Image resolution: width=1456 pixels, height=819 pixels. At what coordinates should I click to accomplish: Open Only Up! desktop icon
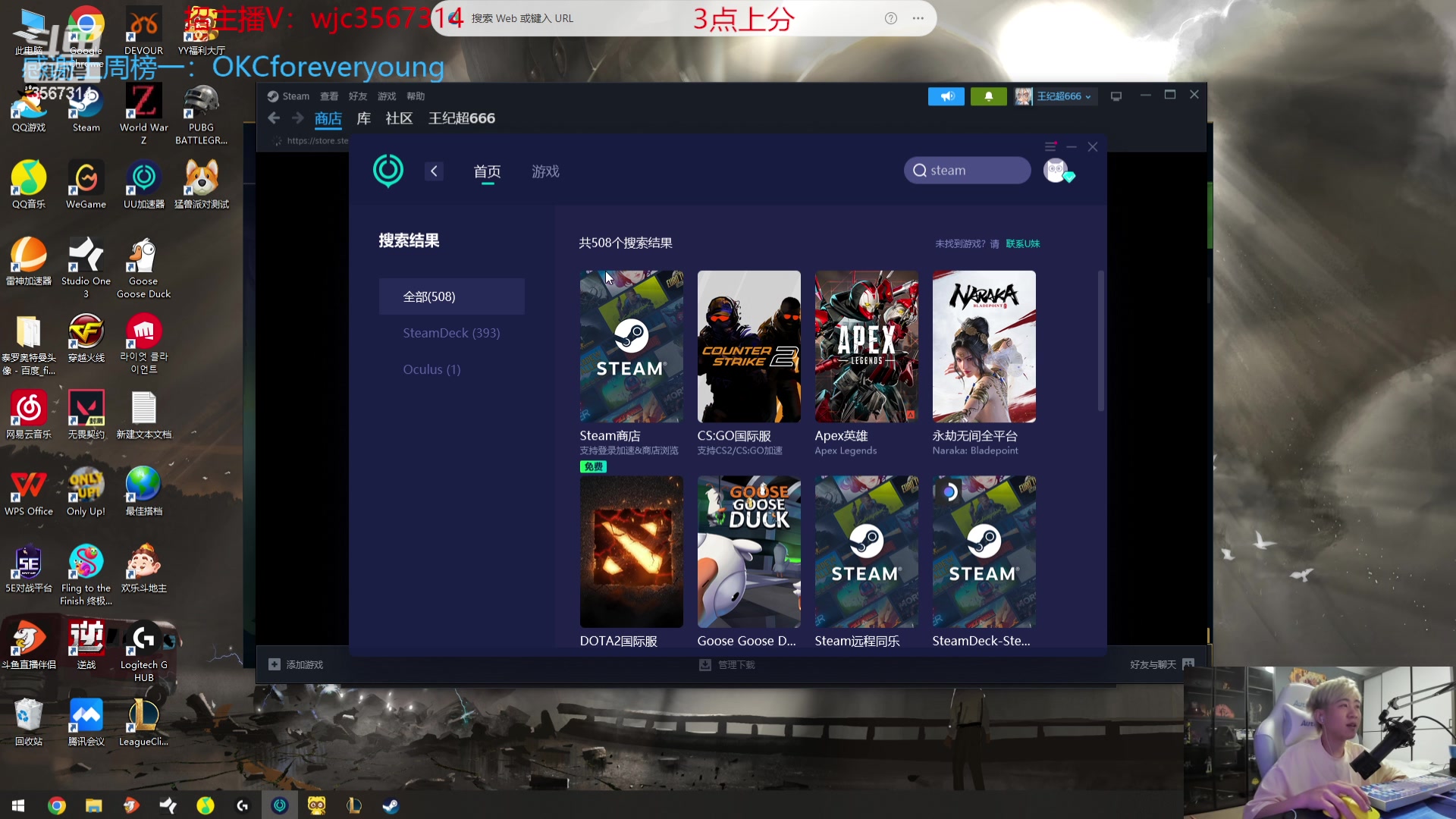86,491
